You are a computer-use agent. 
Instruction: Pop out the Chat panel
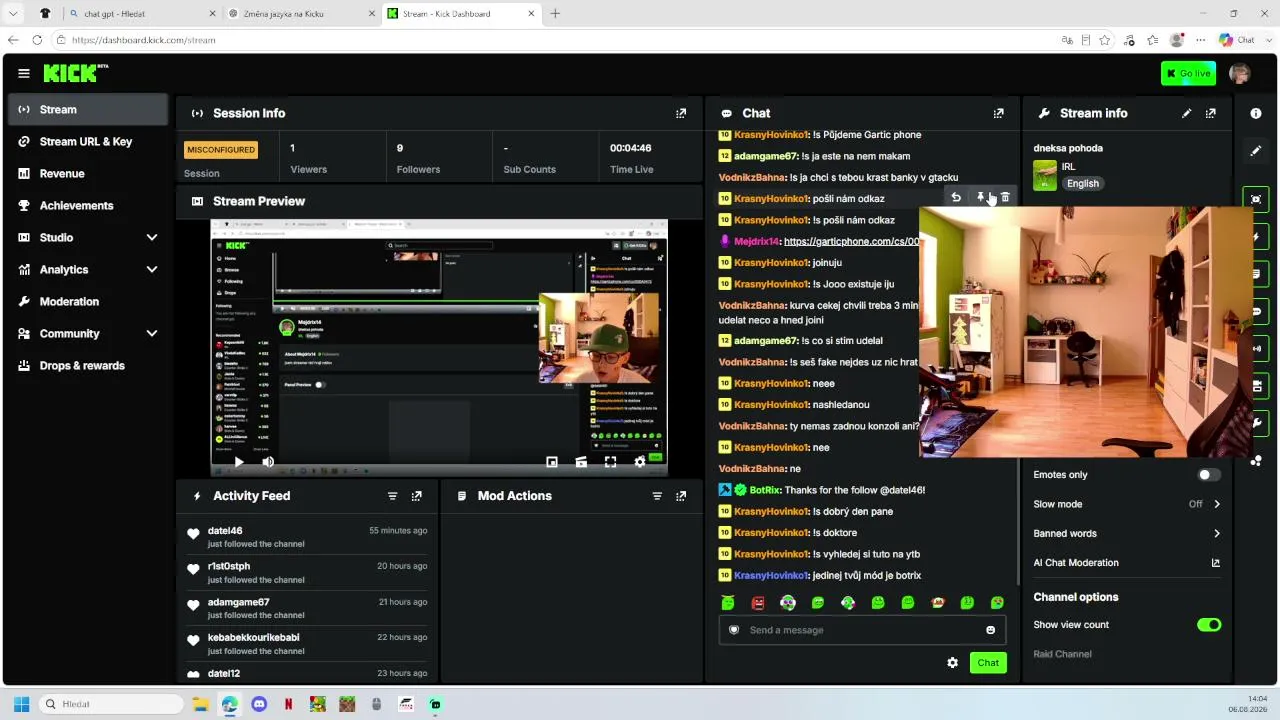point(998,114)
